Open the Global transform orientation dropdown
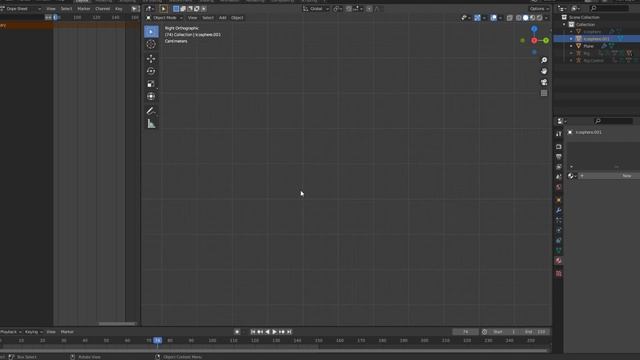Screen dimensions: 640x360 [316, 9]
